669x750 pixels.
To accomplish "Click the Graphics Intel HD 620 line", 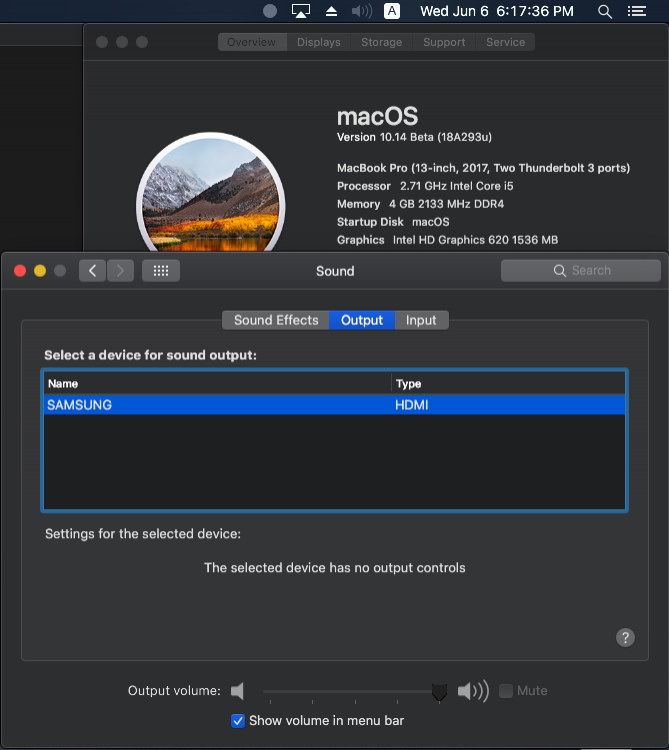I will [448, 240].
